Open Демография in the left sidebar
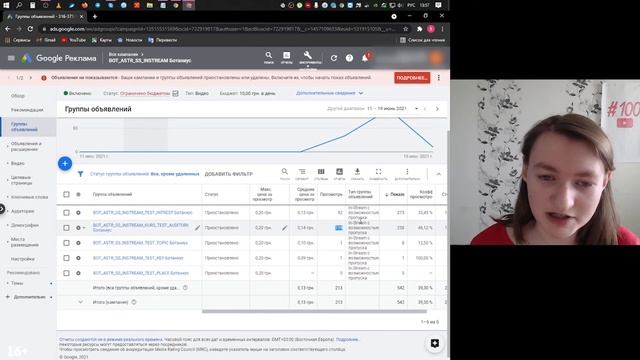Image resolution: width=640 pixels, height=360 pixels. pos(24,225)
